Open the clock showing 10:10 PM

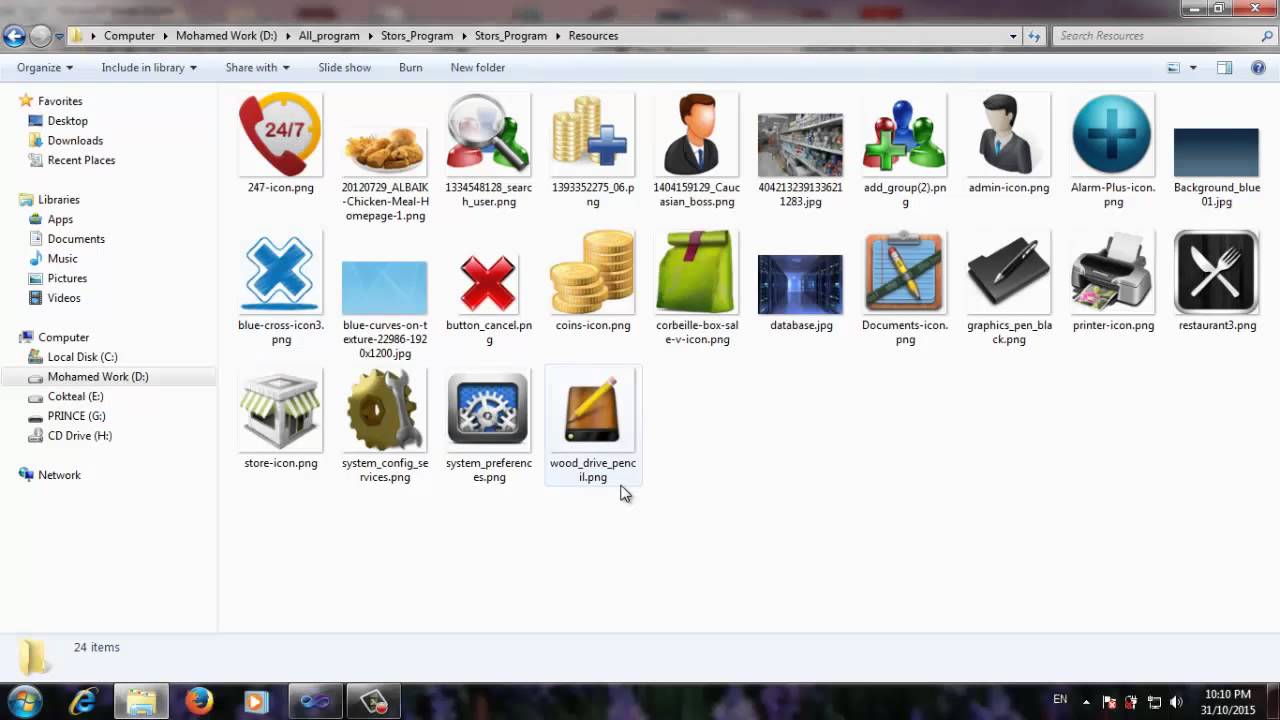coord(1229,702)
